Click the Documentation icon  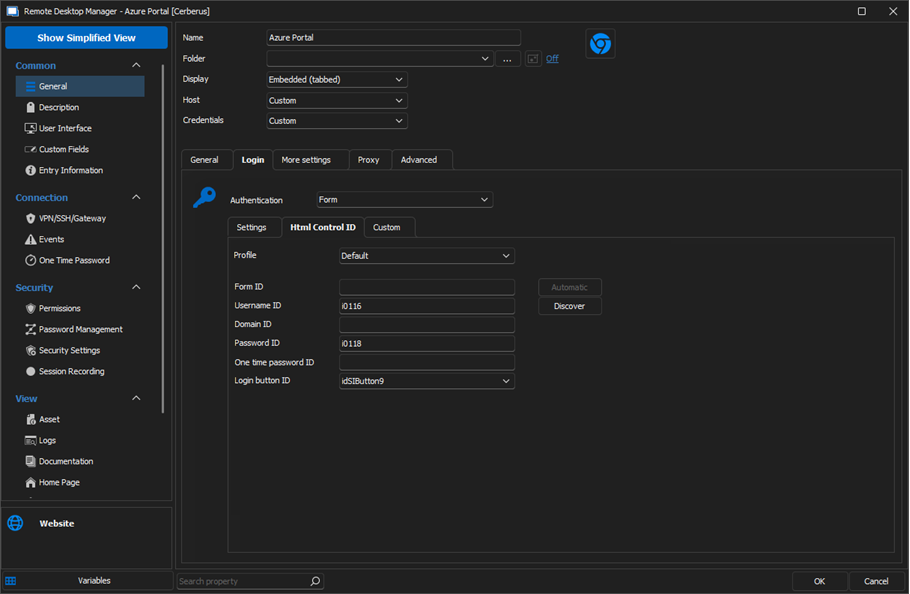[31, 461]
